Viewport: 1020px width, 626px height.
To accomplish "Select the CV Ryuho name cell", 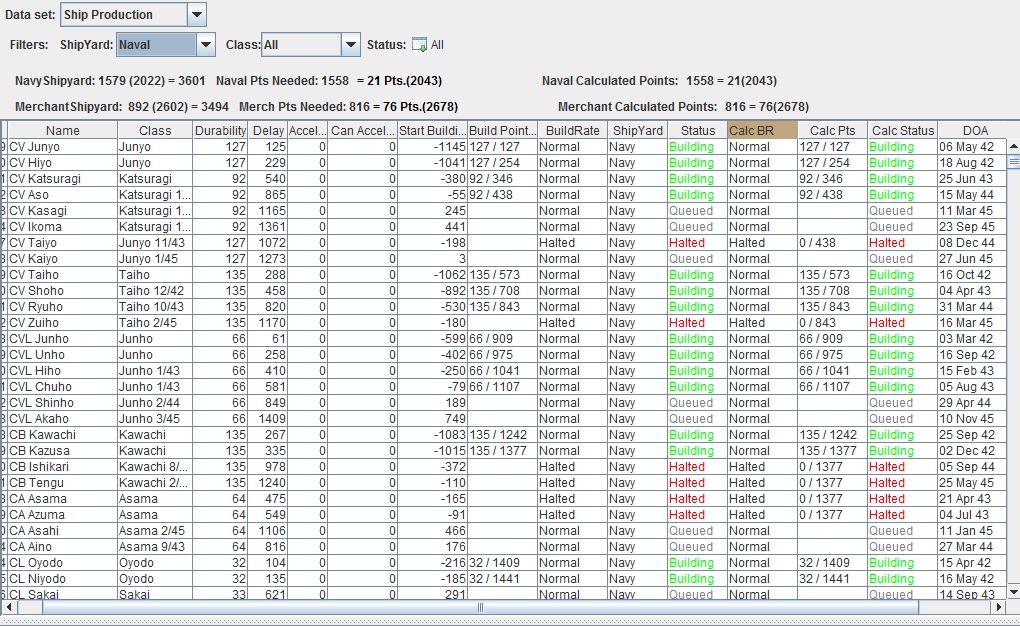I will (x=62, y=306).
